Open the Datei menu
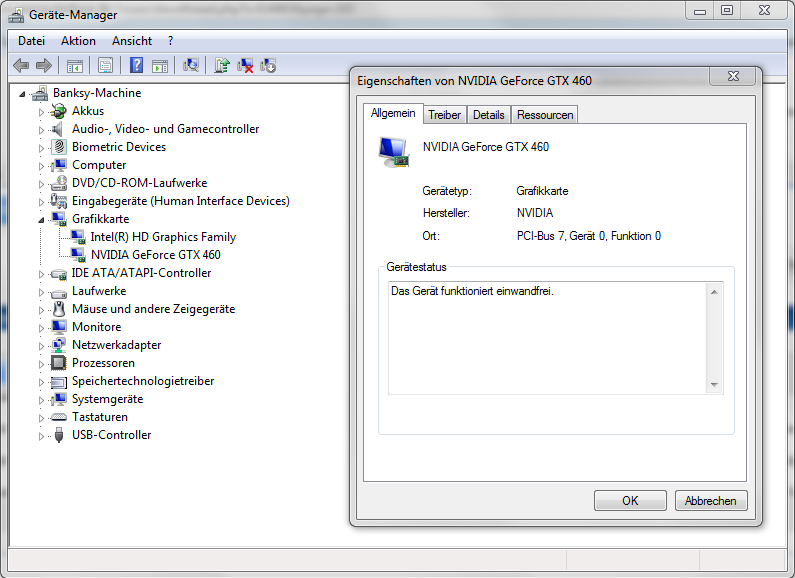Screen dimensions: 795x578 click(x=31, y=41)
